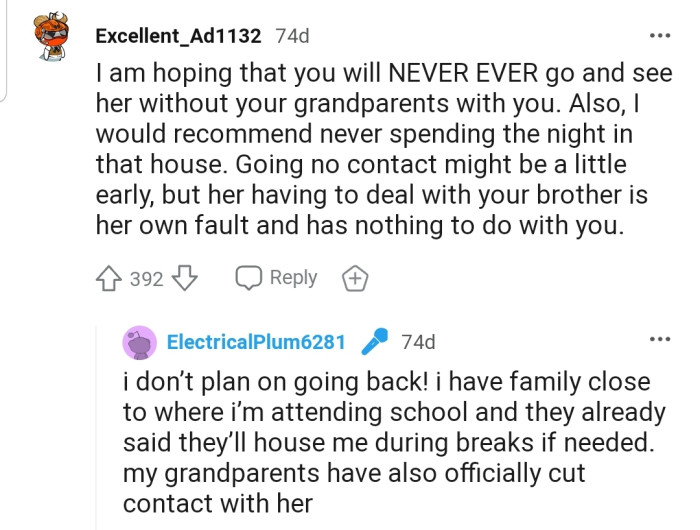Give an award with the plus icon
This screenshot has width=700, height=530.
[353, 279]
